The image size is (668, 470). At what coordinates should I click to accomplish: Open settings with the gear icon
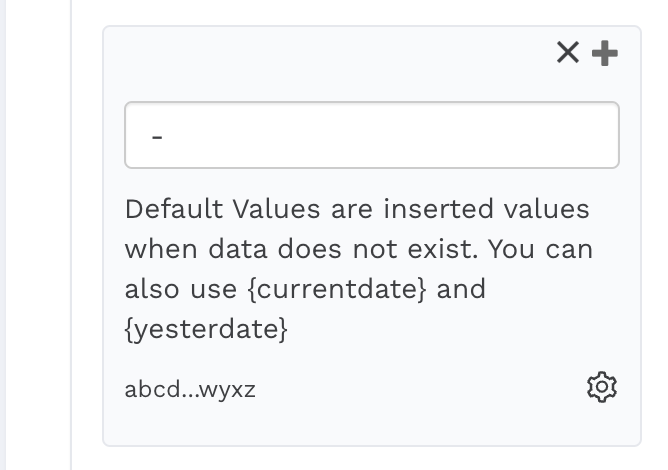[601, 387]
